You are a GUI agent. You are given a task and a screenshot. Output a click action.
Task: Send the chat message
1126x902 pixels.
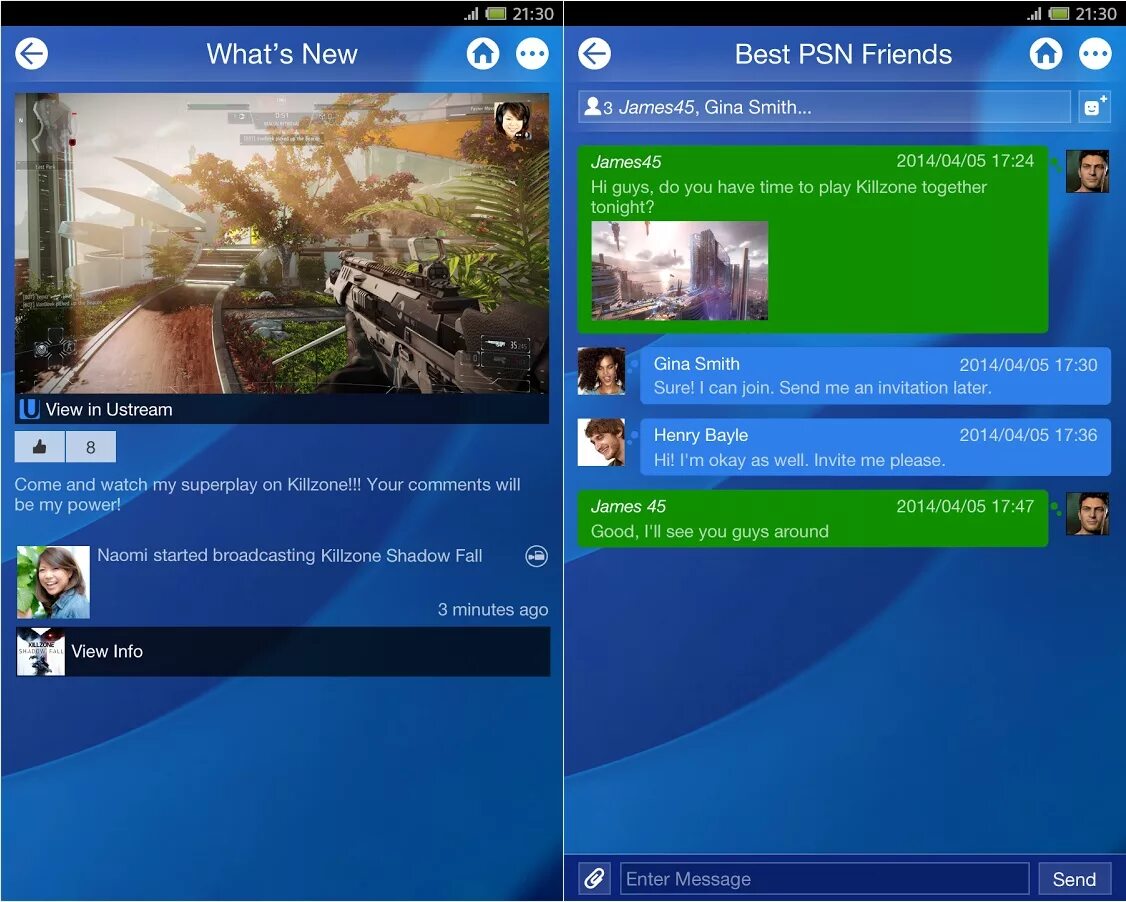(1074, 878)
